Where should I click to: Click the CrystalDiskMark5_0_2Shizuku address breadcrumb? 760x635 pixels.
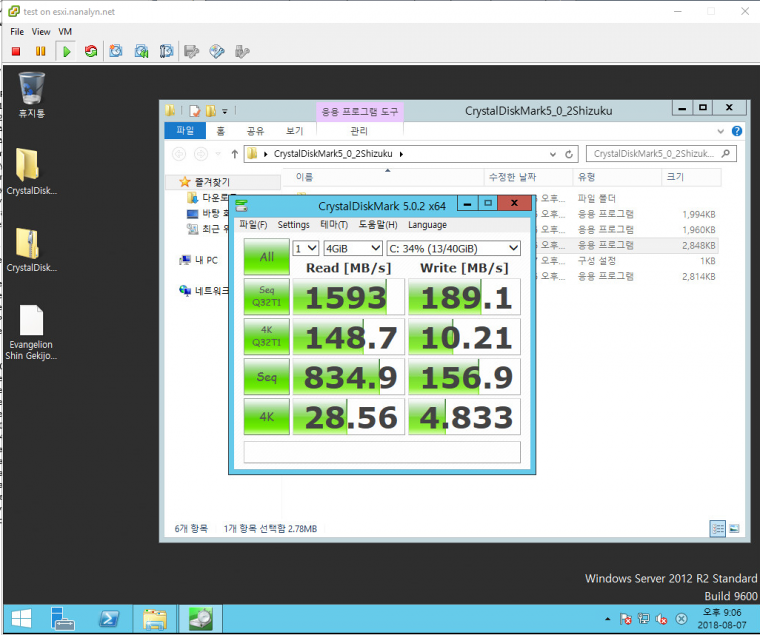(333, 154)
